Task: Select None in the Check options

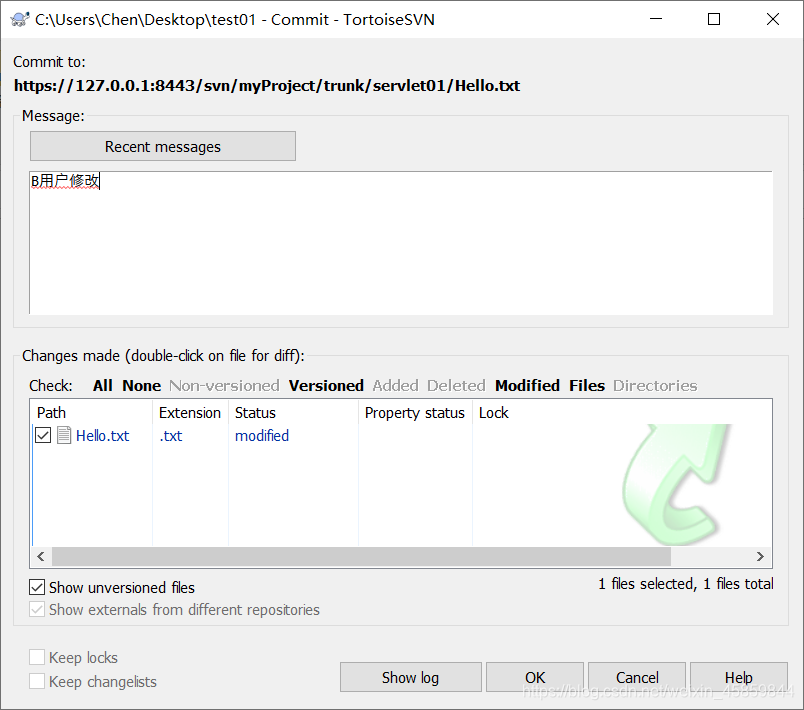Action: 142,386
